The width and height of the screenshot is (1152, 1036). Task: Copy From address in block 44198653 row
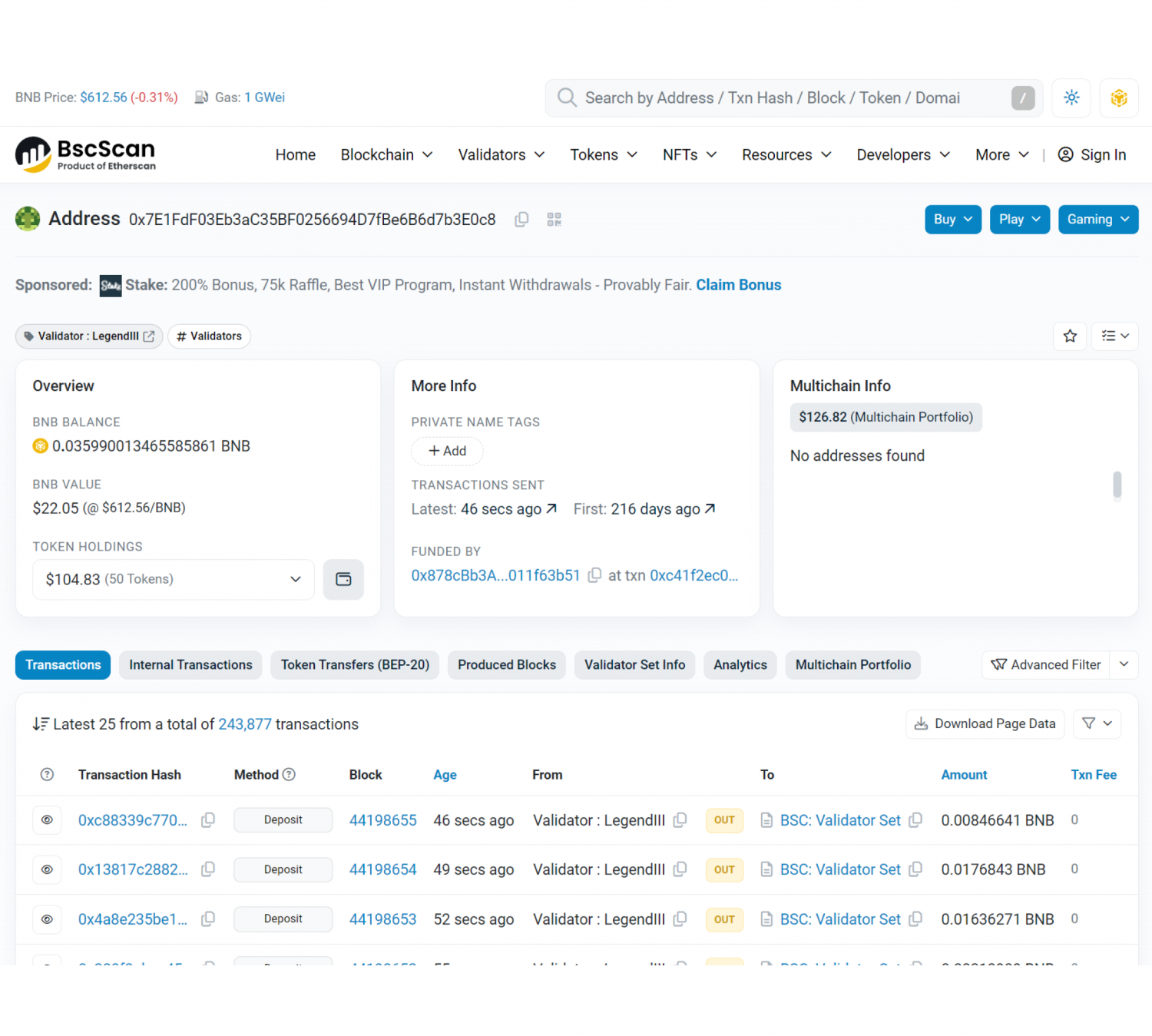tap(680, 919)
